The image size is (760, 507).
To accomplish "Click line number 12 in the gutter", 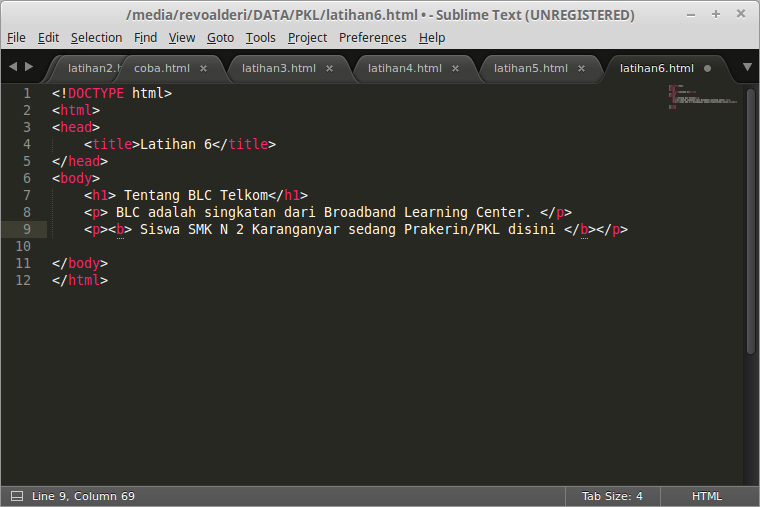I will click(x=23, y=280).
